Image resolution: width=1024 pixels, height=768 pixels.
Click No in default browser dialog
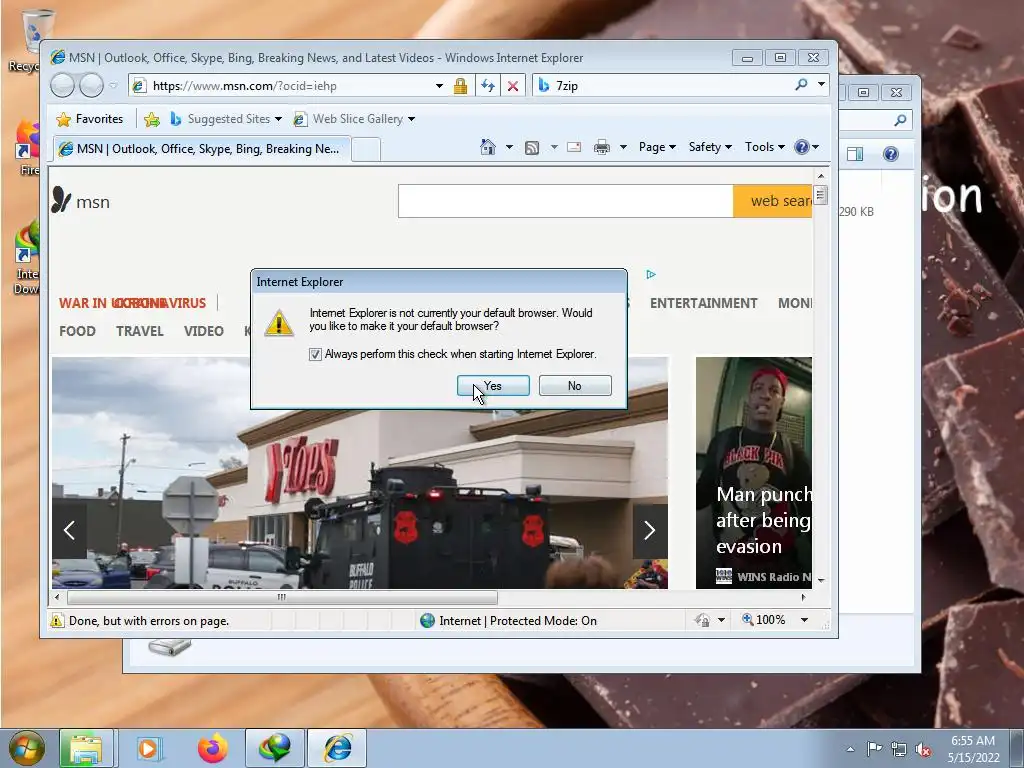point(575,386)
